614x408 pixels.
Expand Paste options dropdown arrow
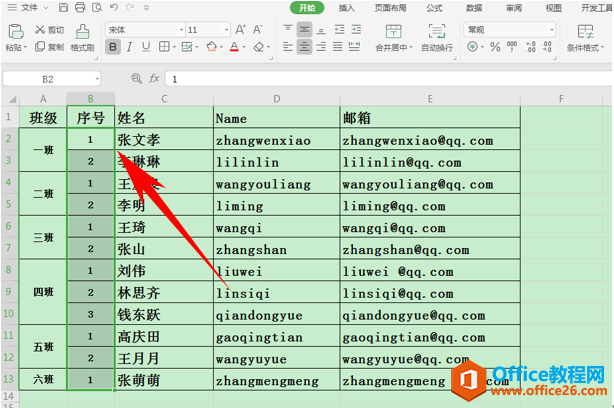coord(25,47)
